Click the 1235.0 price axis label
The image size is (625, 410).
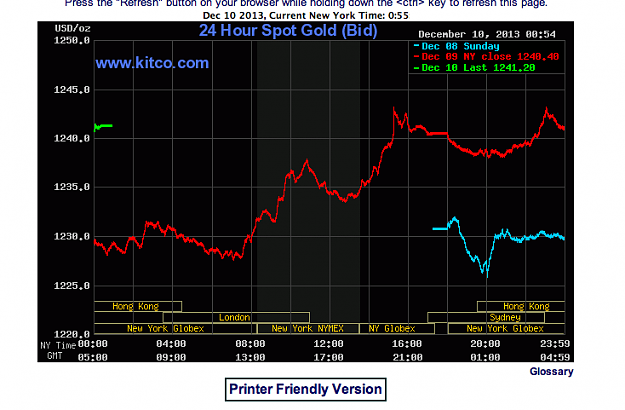pyautogui.click(x=72, y=187)
